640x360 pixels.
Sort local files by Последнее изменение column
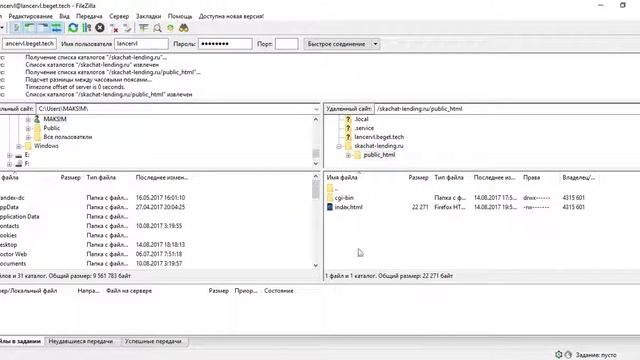(x=162, y=178)
